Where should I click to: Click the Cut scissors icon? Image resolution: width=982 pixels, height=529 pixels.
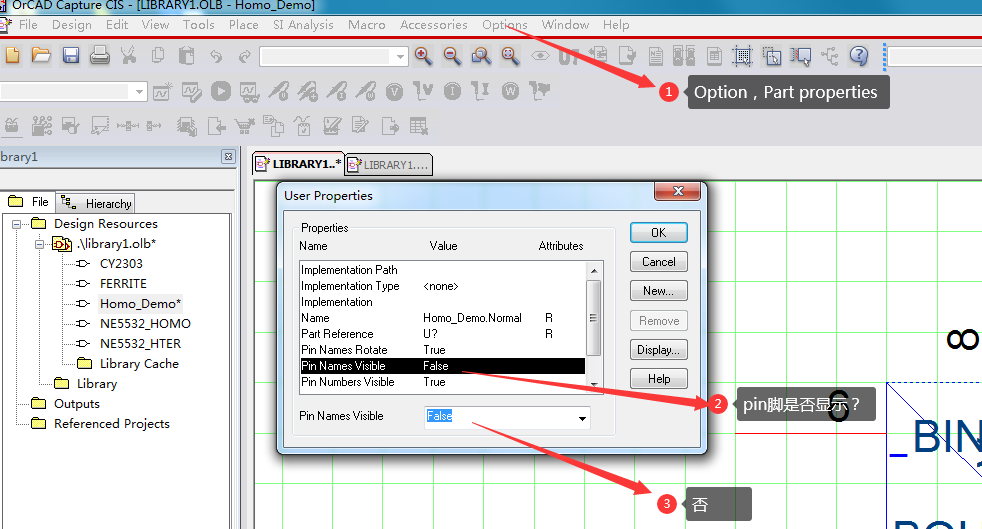(x=128, y=56)
